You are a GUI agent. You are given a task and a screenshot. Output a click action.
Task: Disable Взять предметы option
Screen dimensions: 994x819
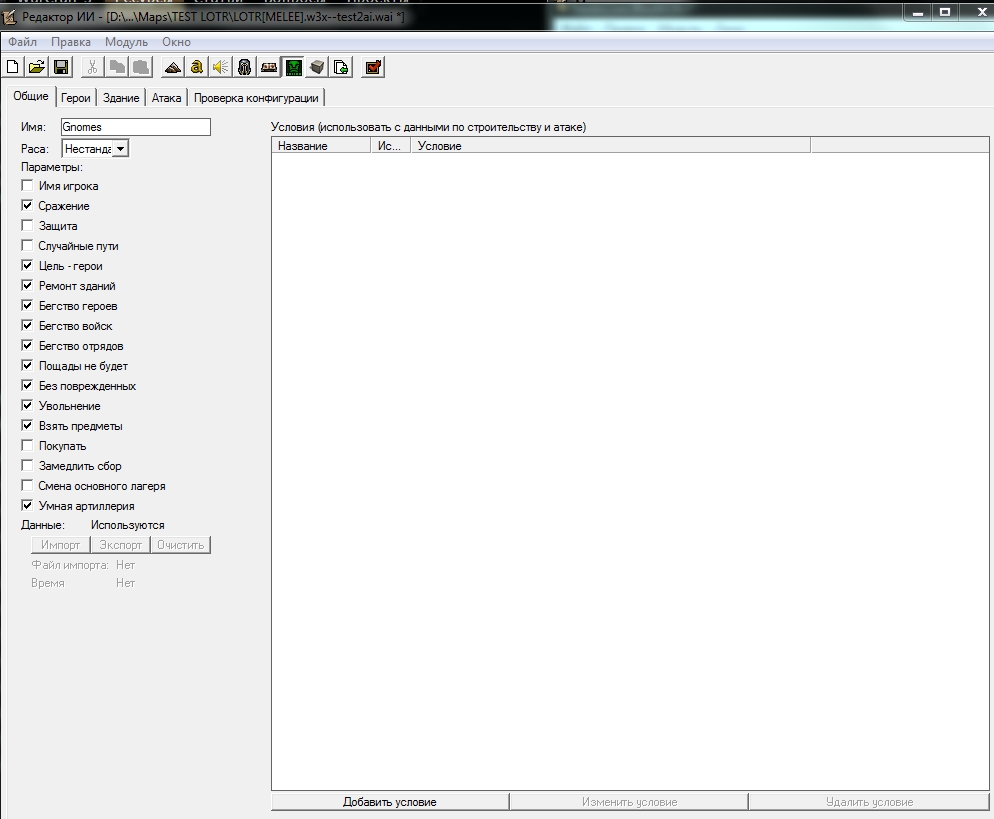(x=27, y=425)
